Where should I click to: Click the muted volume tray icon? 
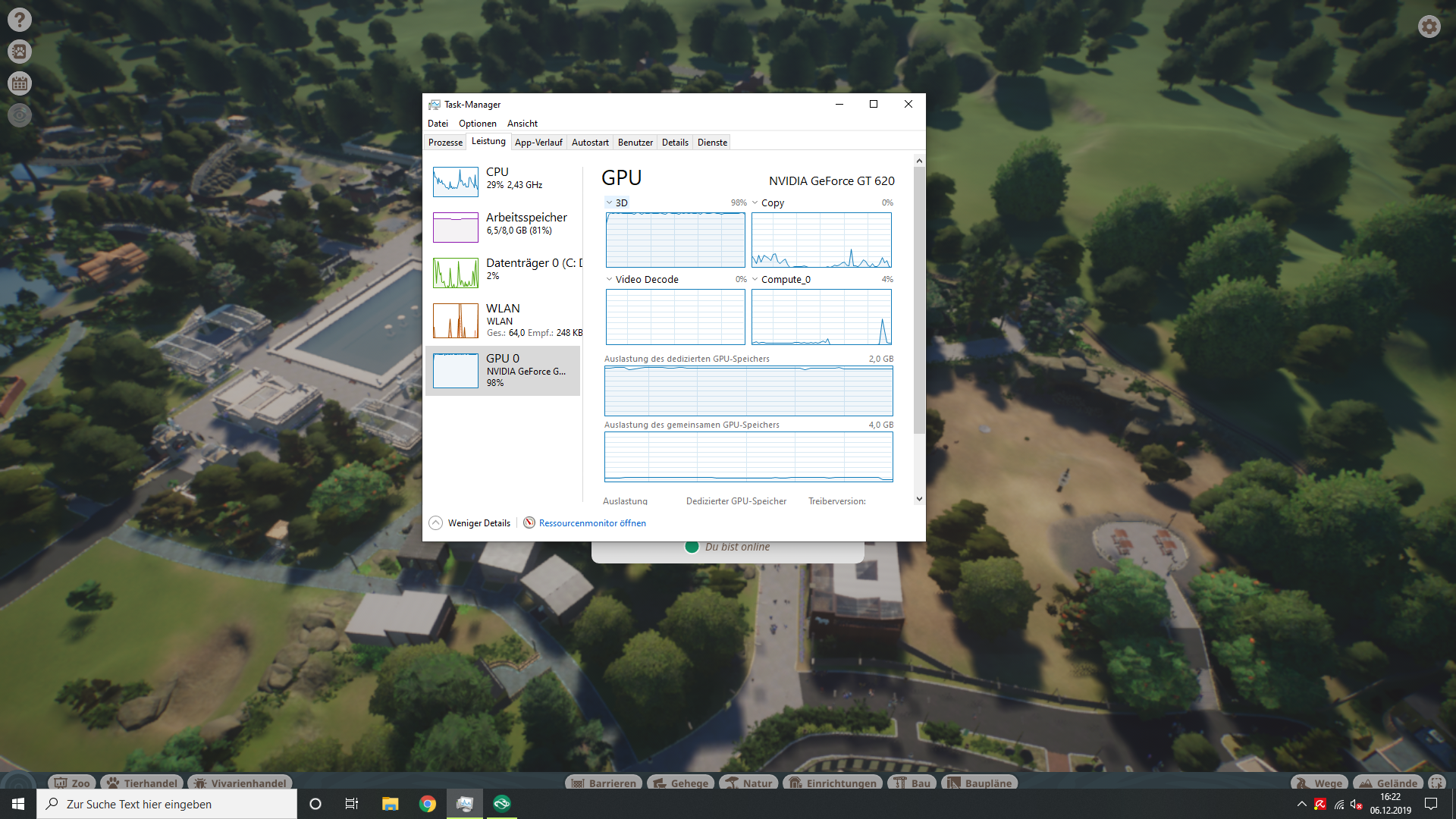1357,804
